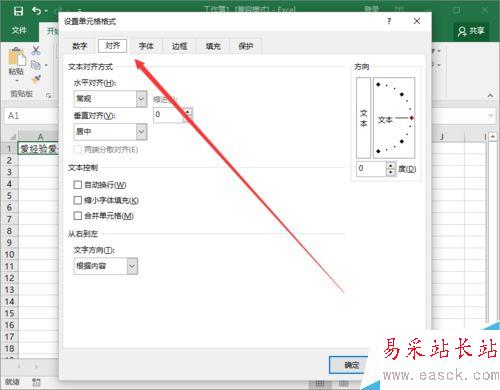Click the 缩进 indent value field
Viewport: 500px width, 390px height.
click(169, 115)
